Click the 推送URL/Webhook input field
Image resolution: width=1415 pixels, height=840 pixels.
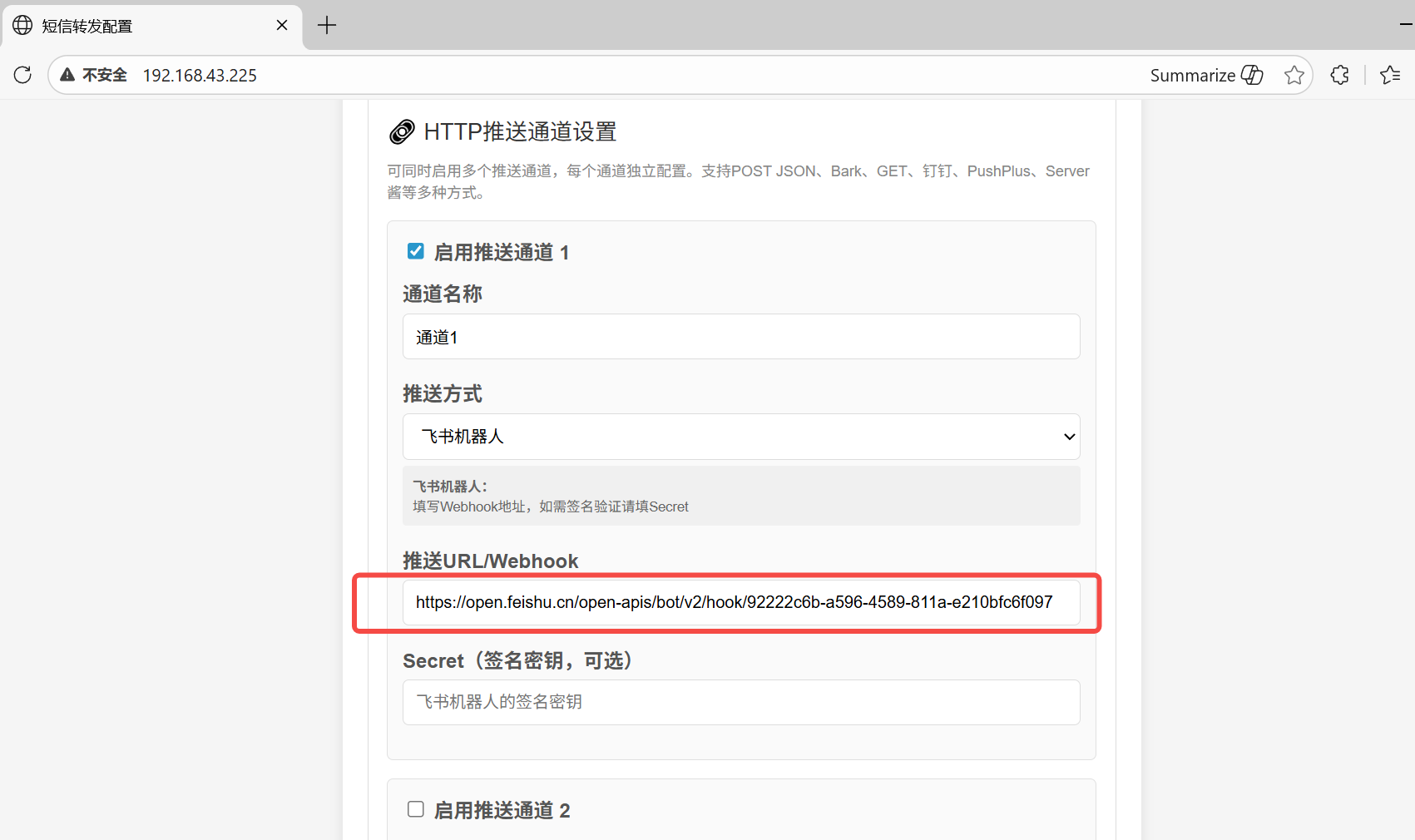tap(740, 602)
